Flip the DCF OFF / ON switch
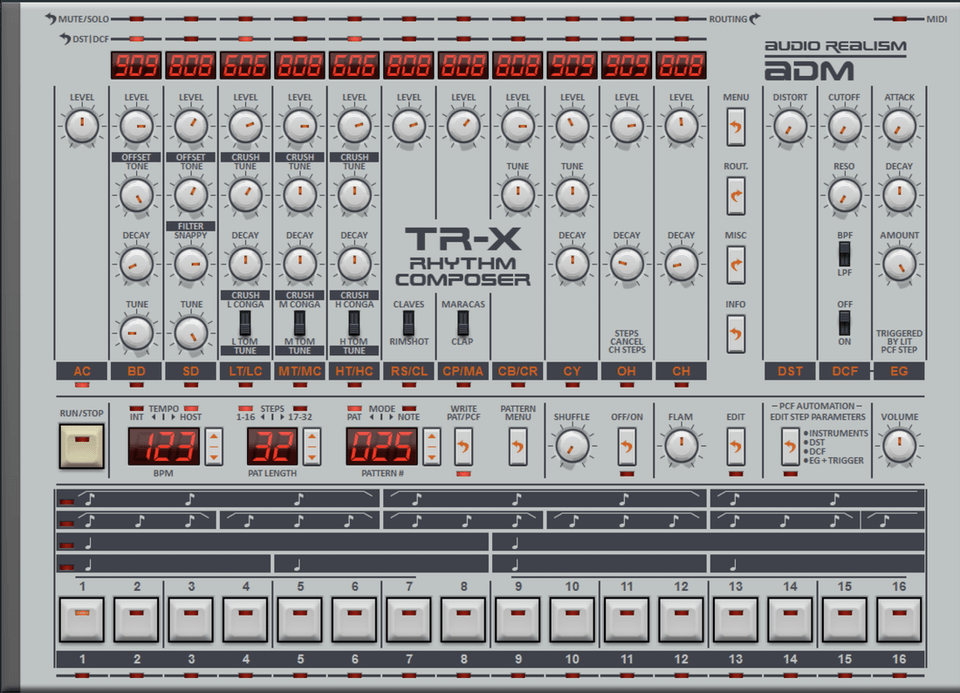Image resolution: width=960 pixels, height=693 pixels. point(844,323)
